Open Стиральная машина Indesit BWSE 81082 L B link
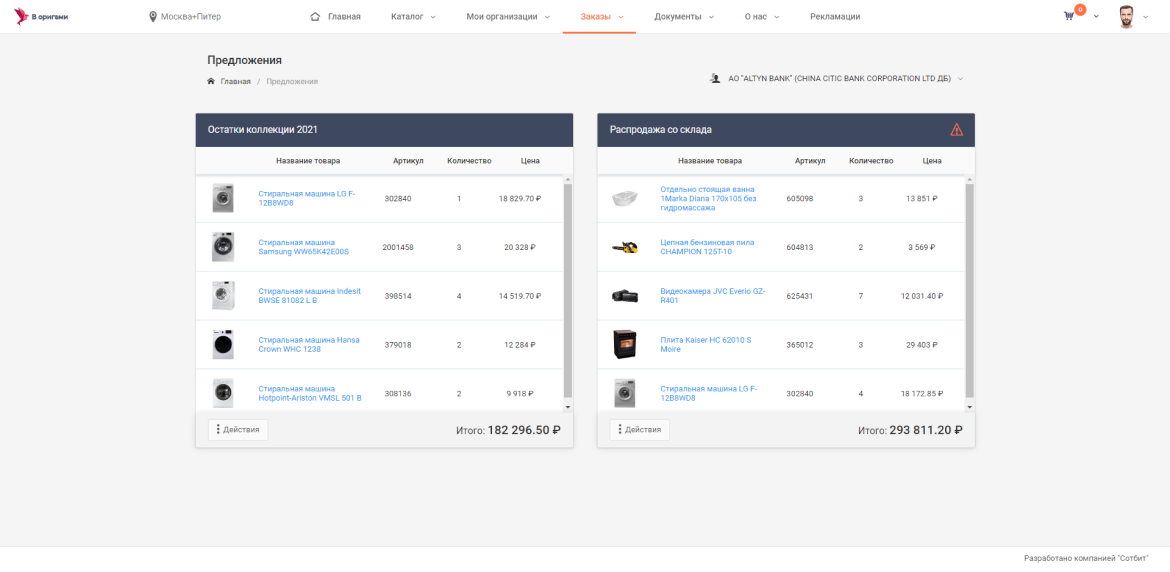1170x572 pixels. click(x=310, y=296)
